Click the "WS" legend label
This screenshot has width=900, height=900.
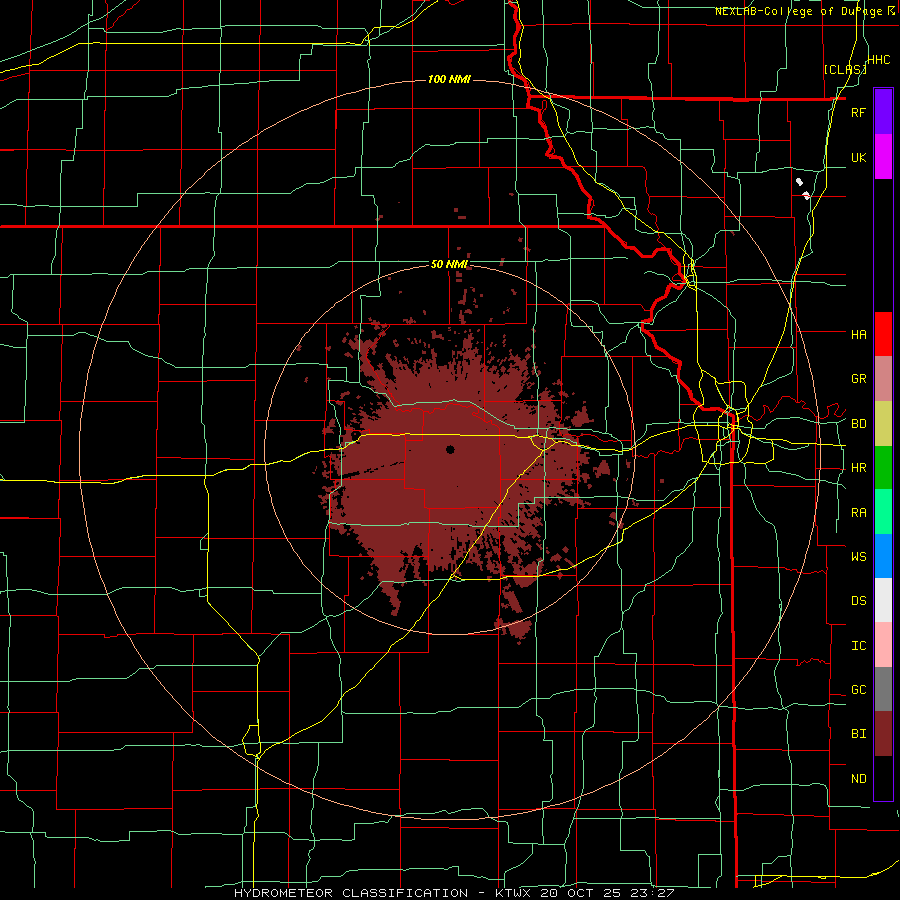click(x=858, y=557)
